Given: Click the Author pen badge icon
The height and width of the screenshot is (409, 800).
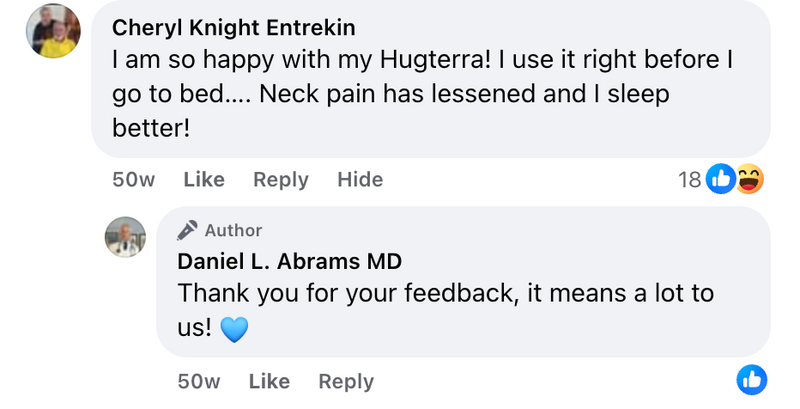Looking at the screenshot, I should point(187,231).
